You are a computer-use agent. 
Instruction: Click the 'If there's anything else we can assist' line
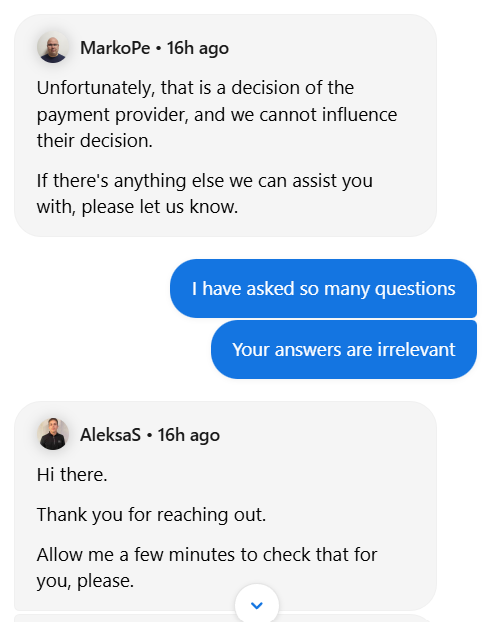[x=205, y=181]
